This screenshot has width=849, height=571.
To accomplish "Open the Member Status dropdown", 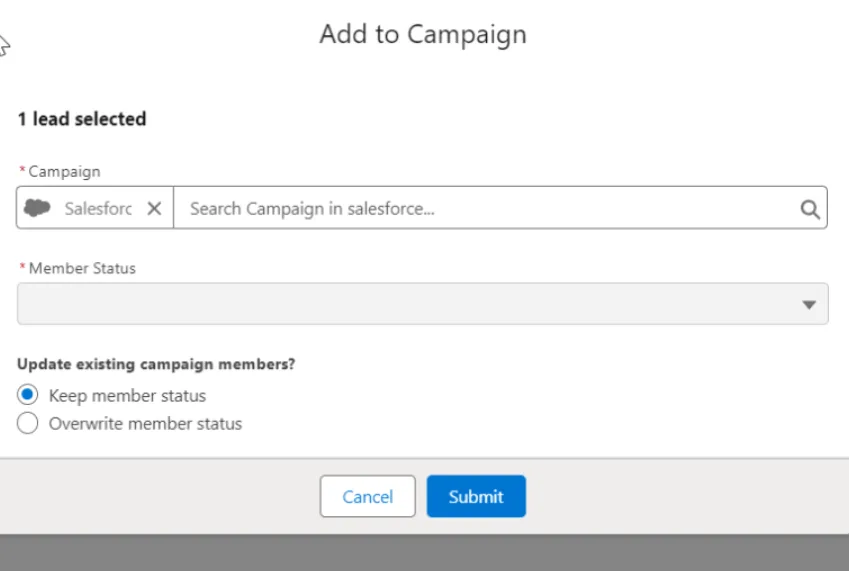I will tap(422, 304).
